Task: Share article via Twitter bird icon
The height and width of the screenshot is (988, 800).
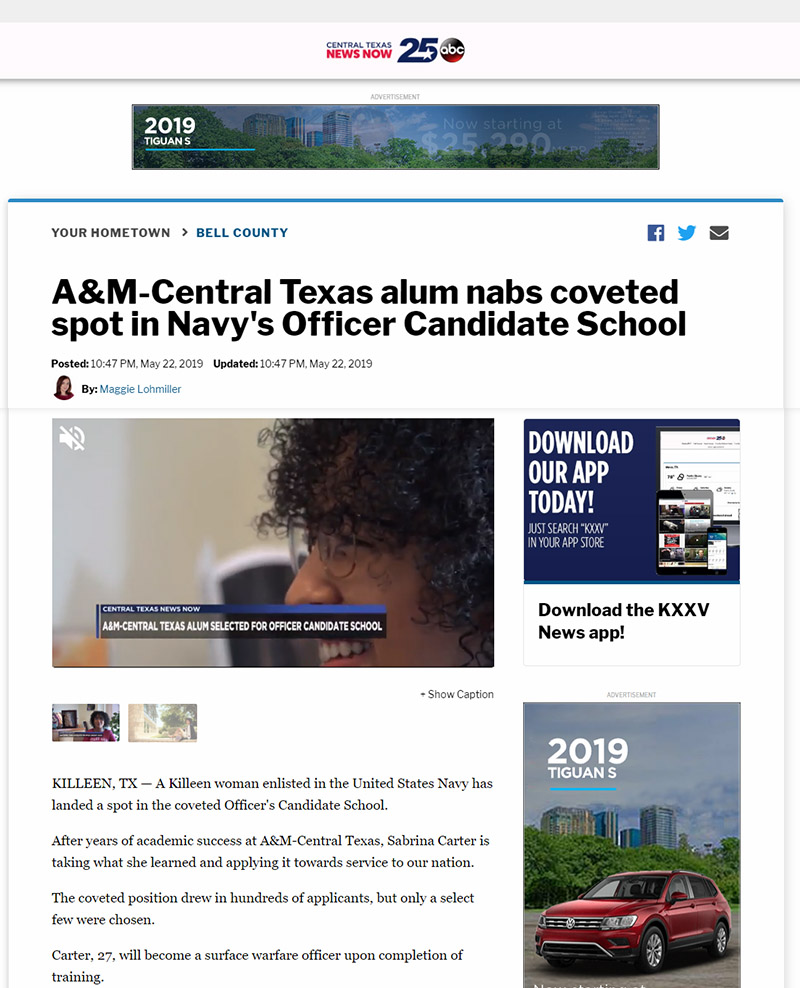Action: coord(687,233)
